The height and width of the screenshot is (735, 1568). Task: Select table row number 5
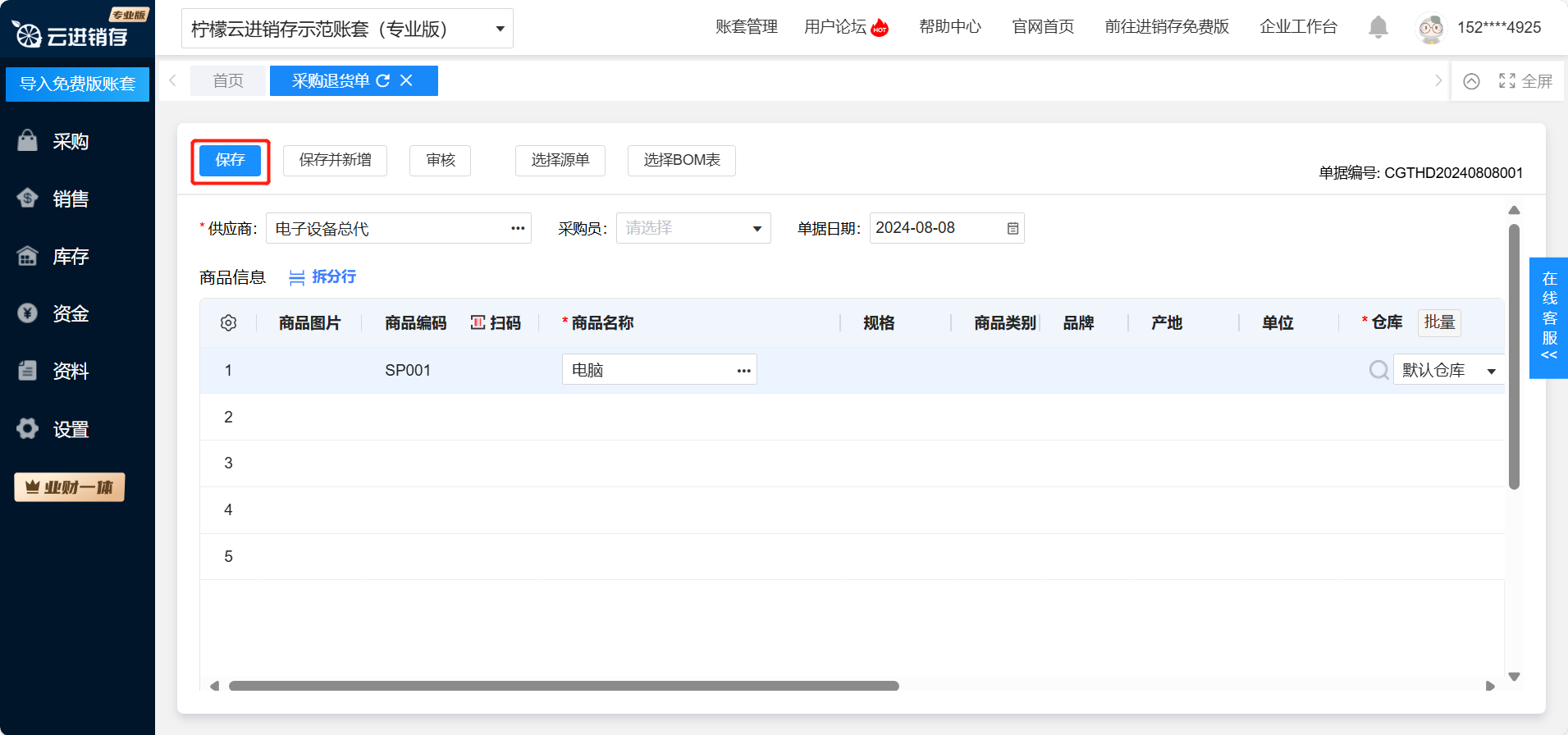point(228,556)
